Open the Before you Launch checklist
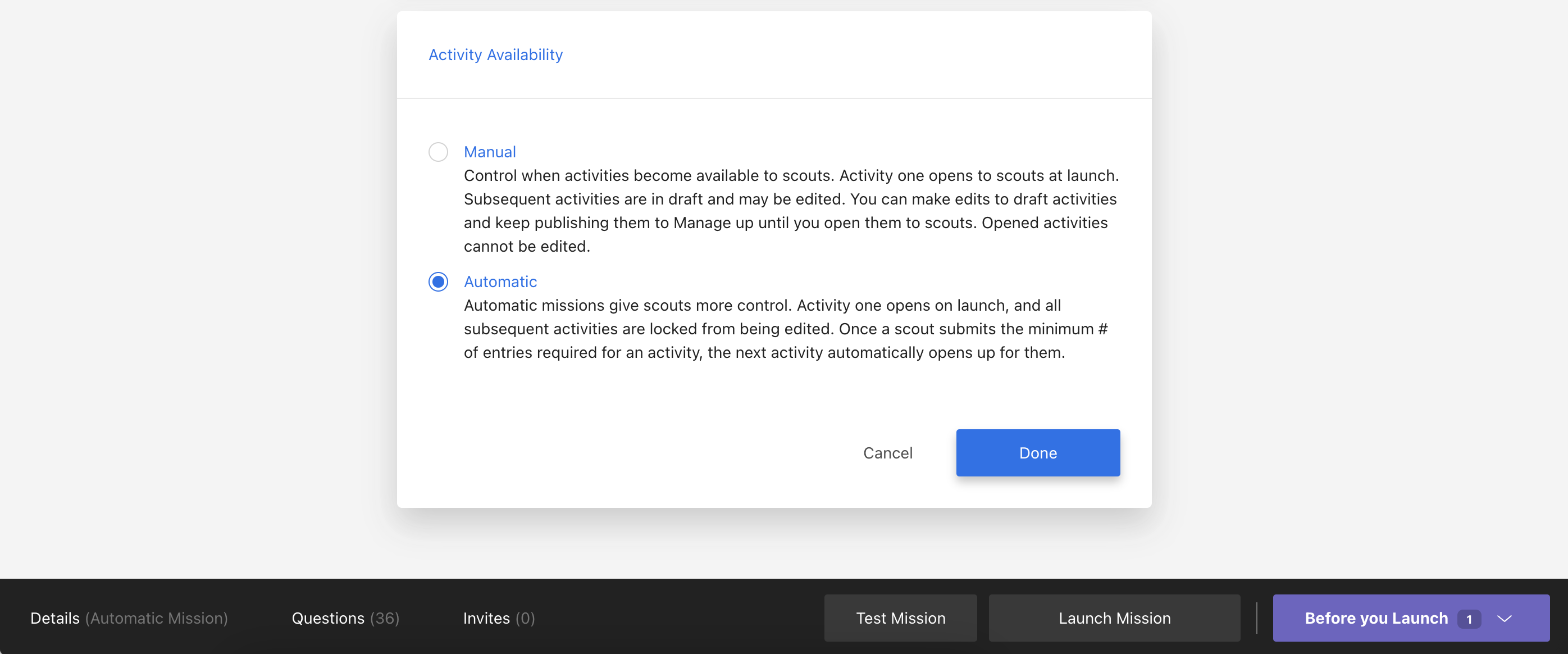The image size is (1568, 654). (x=1411, y=618)
